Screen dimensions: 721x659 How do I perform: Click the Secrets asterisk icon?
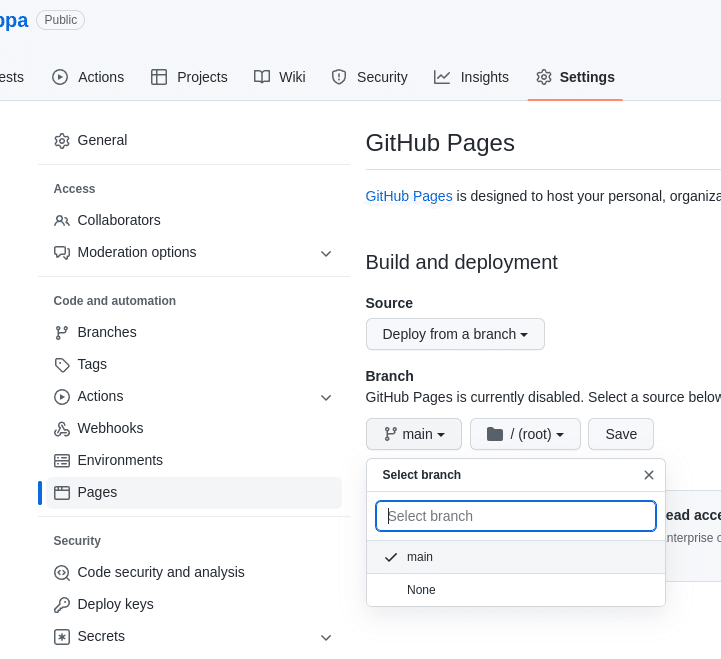[x=62, y=637]
